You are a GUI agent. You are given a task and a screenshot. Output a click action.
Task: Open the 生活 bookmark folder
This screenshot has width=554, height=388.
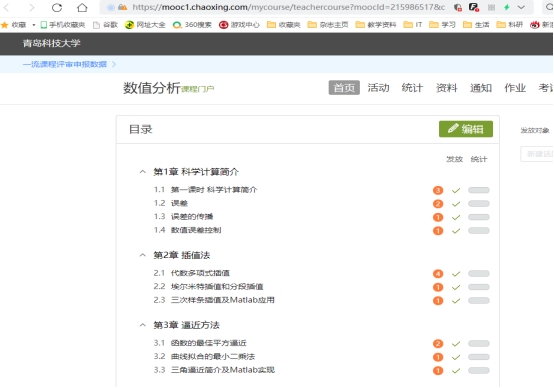[x=476, y=25]
